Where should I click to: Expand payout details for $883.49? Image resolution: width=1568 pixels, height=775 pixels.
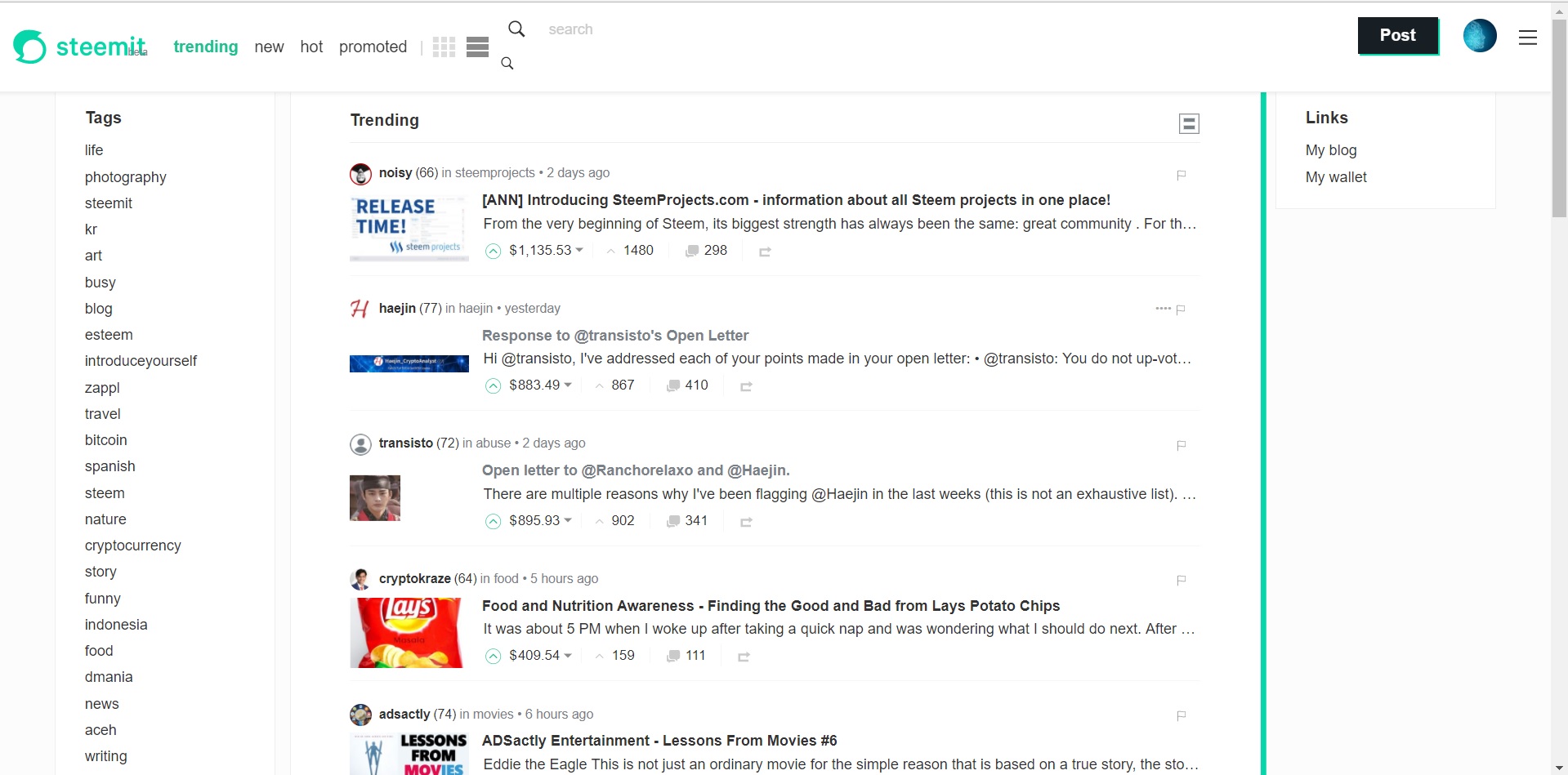(540, 385)
